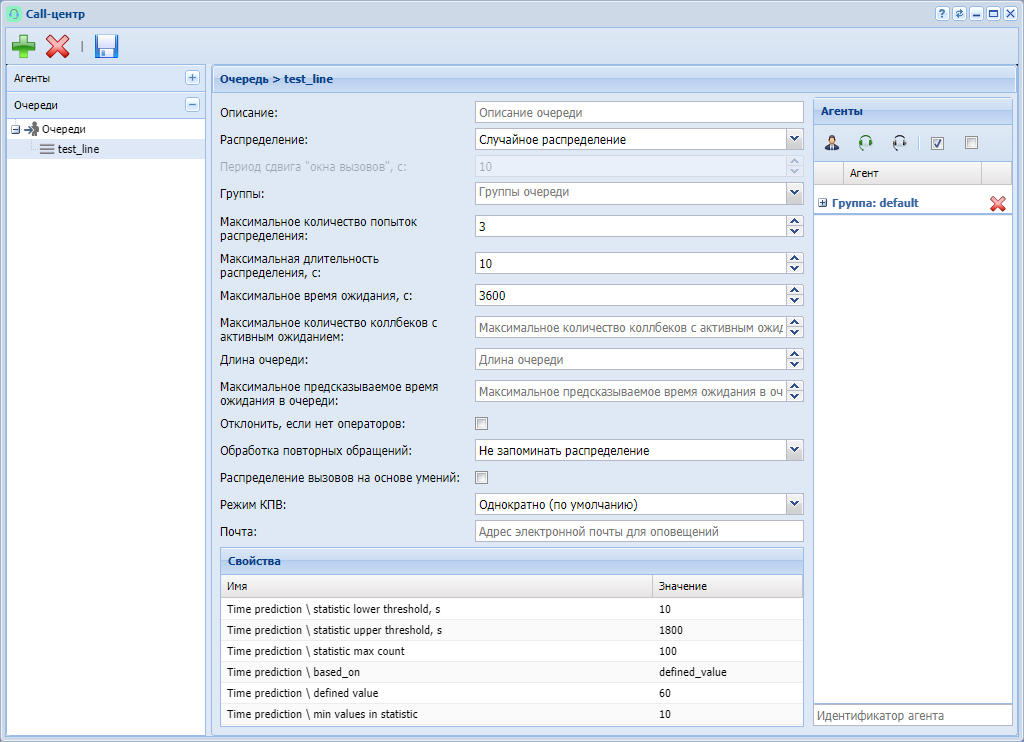The image size is (1024, 742).
Task: Increase maximum distribution attempts with up arrow
Action: (x=795, y=222)
